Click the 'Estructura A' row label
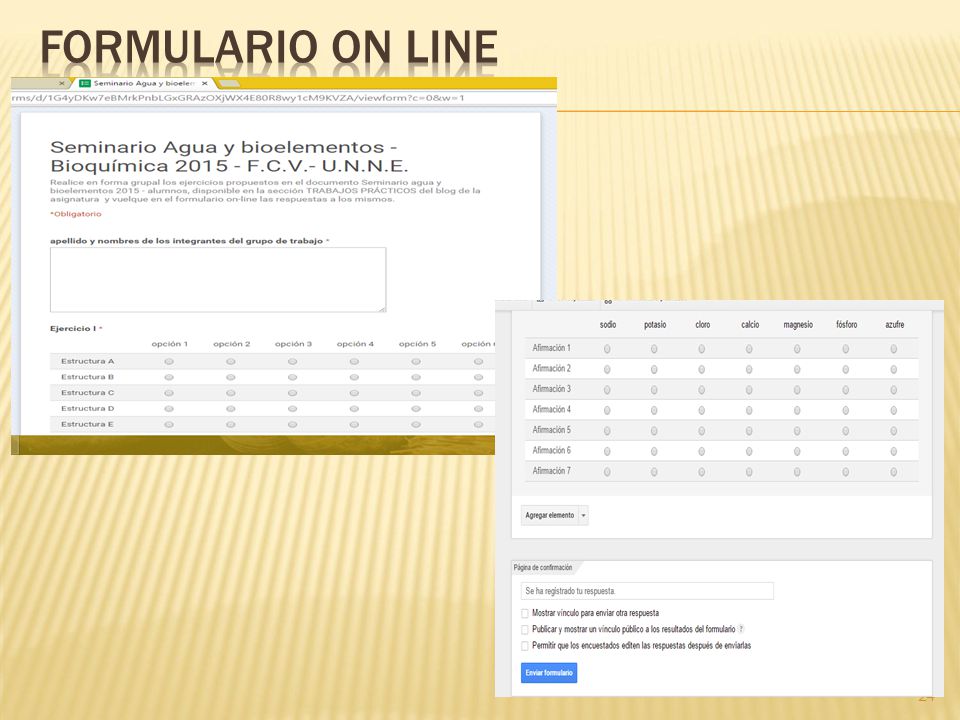 coord(88,361)
